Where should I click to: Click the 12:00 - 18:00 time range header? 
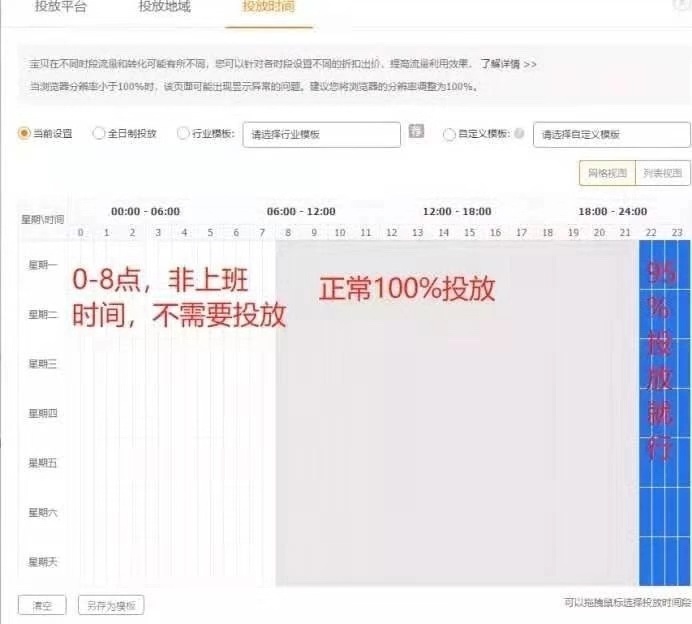(x=457, y=211)
